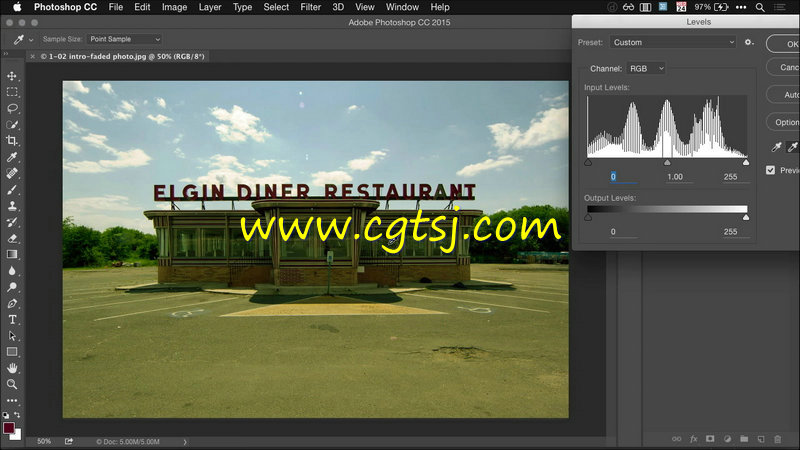Select the Gradient tool
800x450 pixels.
[12, 254]
